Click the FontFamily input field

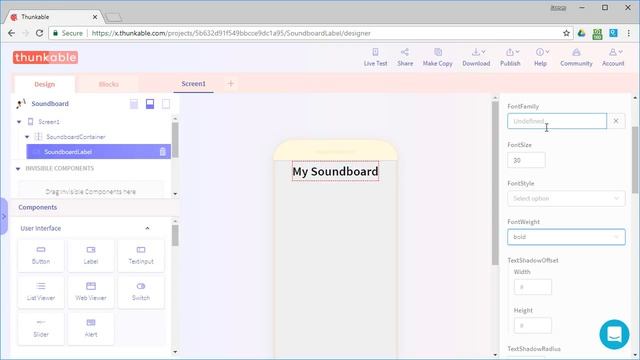pos(557,121)
